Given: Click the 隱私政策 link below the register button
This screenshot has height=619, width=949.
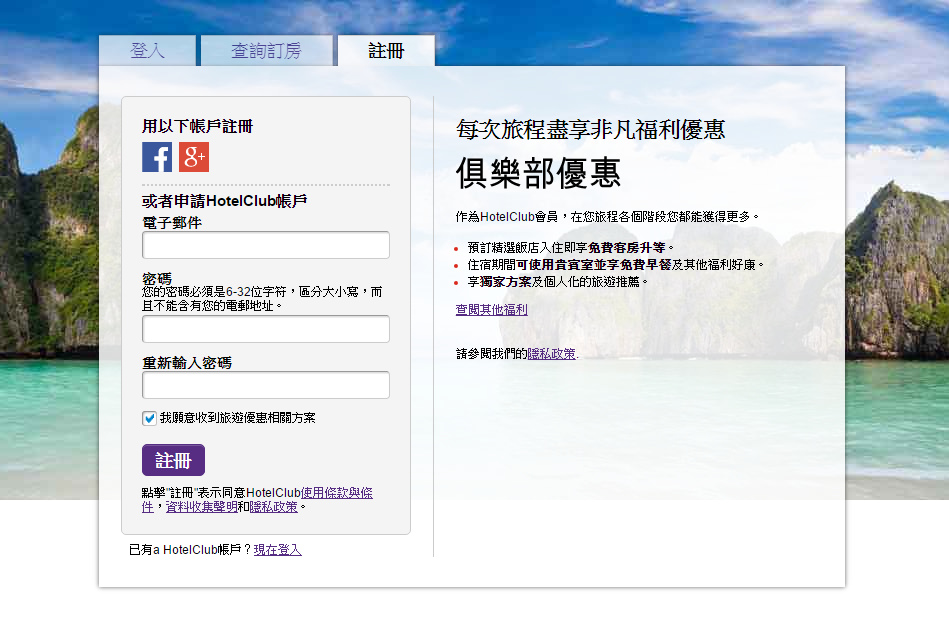Looking at the screenshot, I should [272, 507].
